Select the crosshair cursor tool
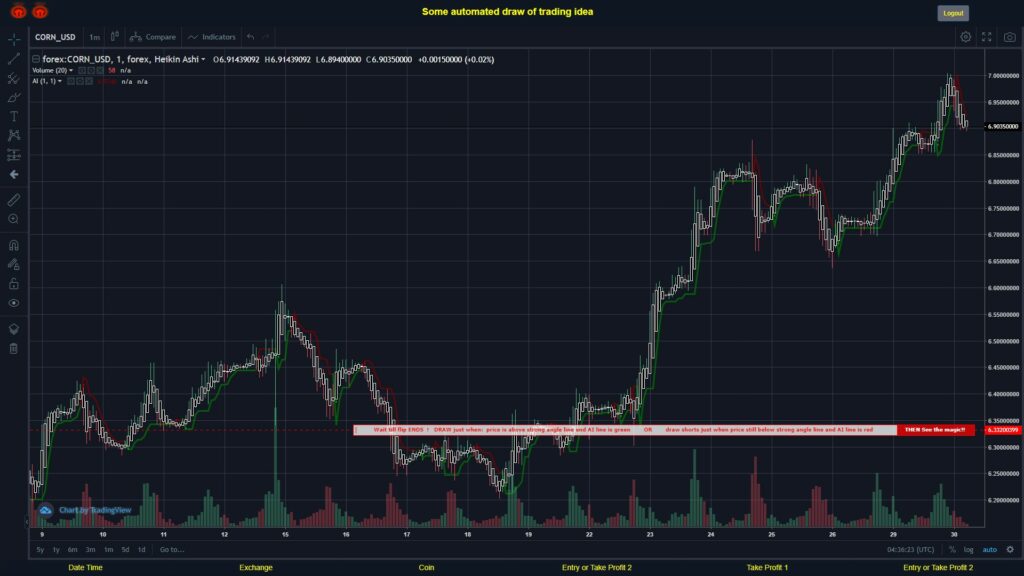Screen dimensions: 1024x576 (x=14, y=39)
